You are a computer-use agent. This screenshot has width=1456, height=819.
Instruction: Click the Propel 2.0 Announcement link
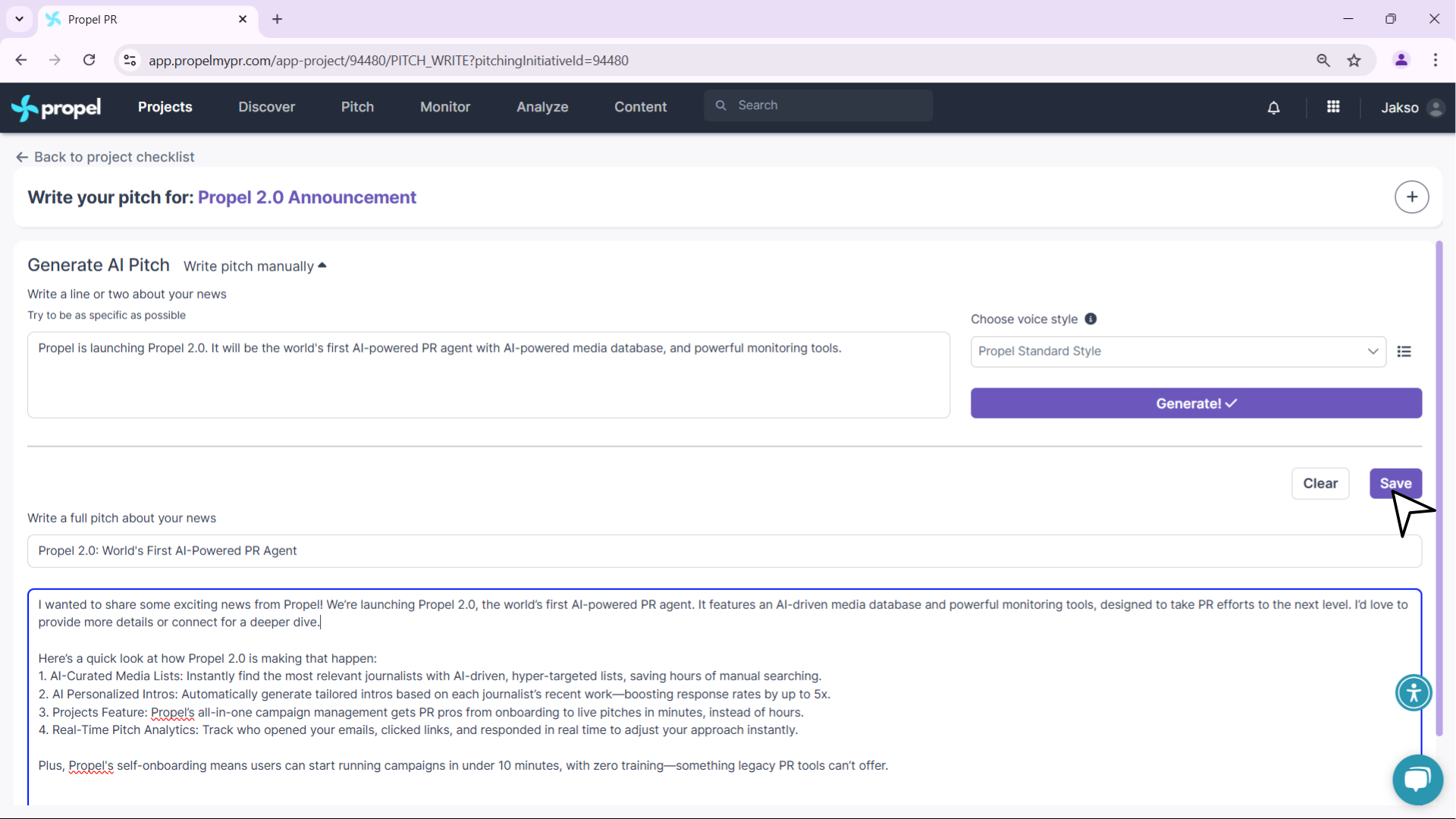(307, 197)
